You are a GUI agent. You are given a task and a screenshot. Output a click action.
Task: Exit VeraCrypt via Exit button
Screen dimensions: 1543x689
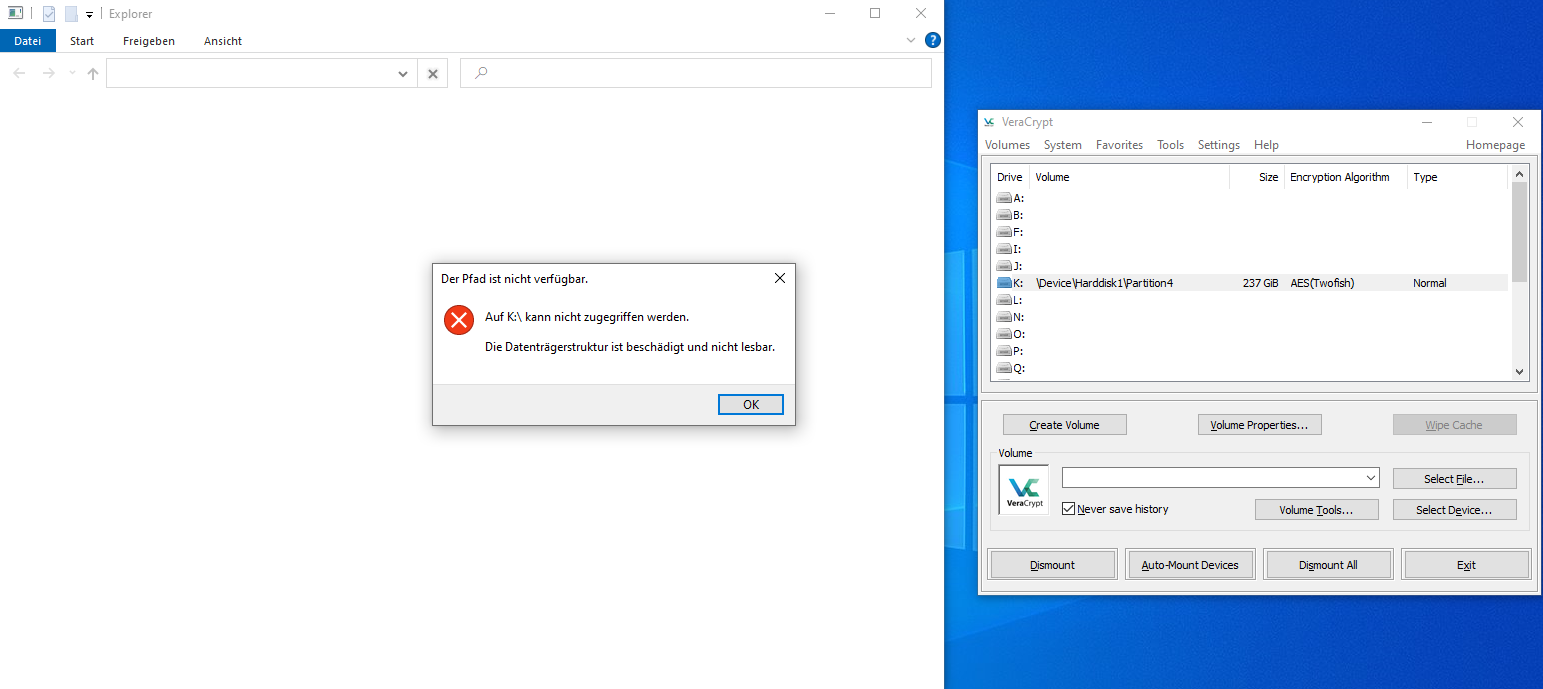point(1466,565)
